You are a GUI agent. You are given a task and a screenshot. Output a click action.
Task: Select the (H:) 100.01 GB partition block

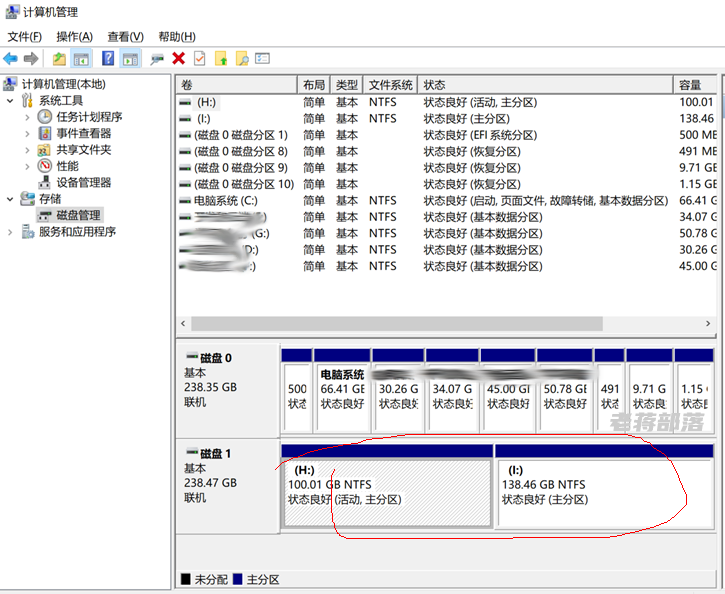(387, 493)
